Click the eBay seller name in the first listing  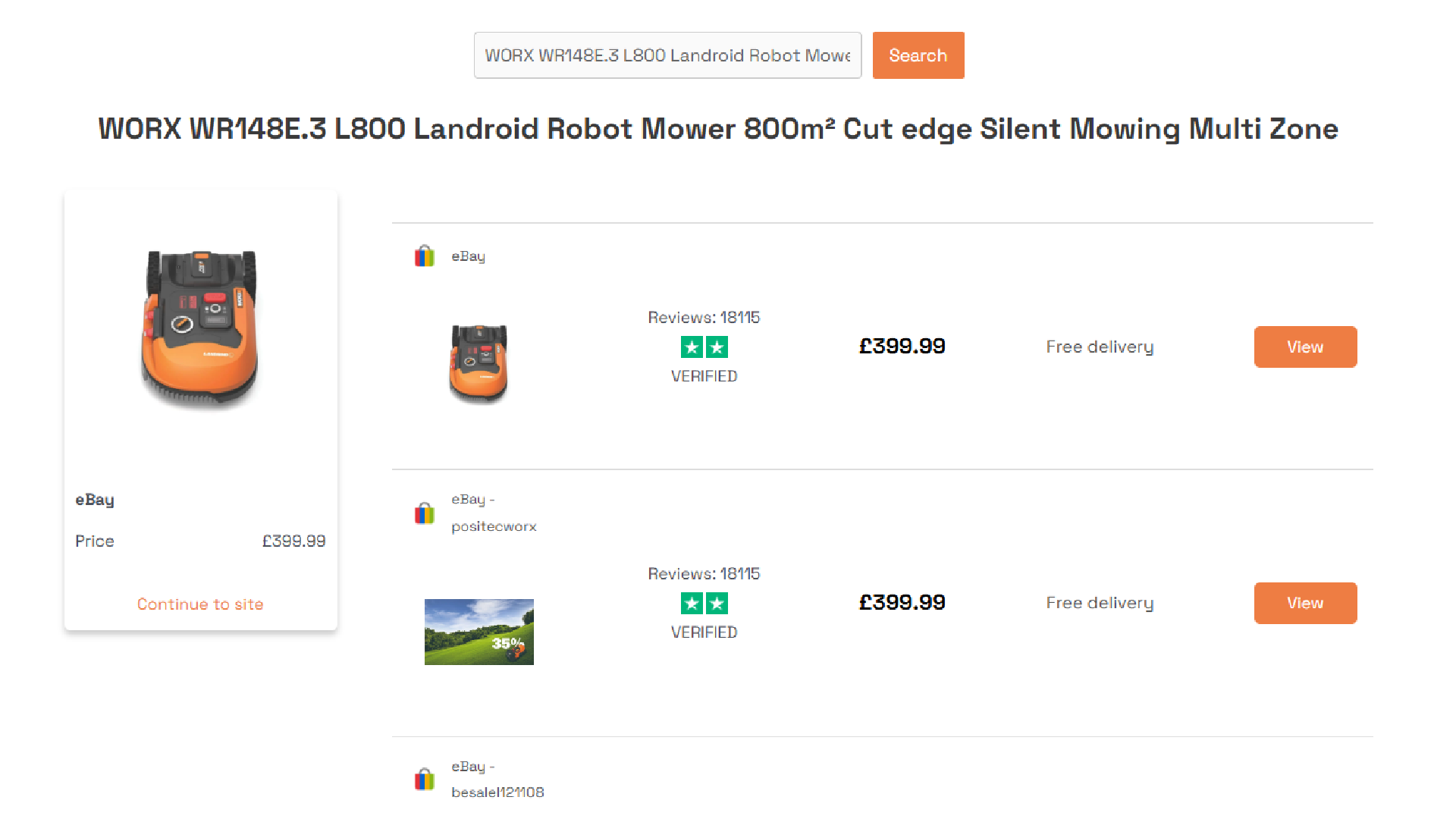(x=468, y=256)
